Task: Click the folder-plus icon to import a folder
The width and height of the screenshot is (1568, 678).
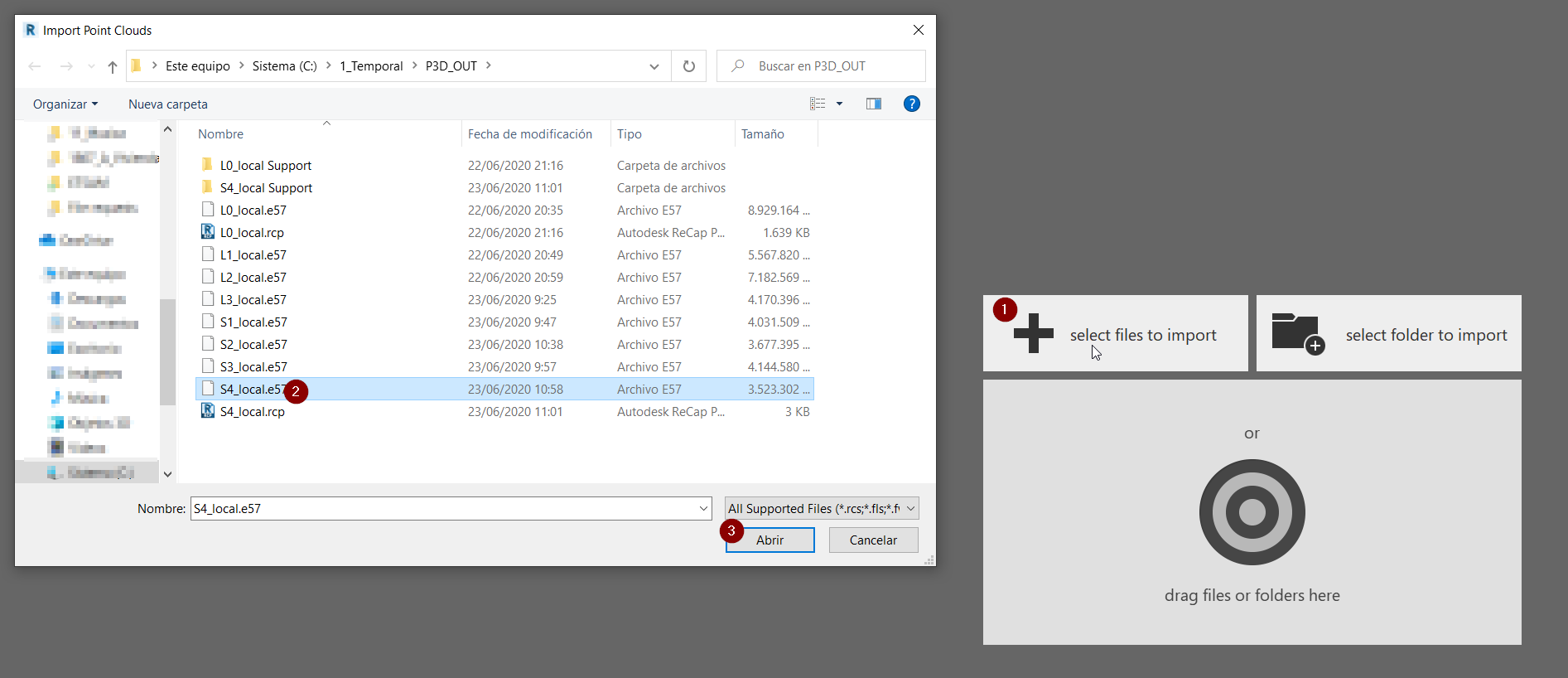Action: [1298, 334]
